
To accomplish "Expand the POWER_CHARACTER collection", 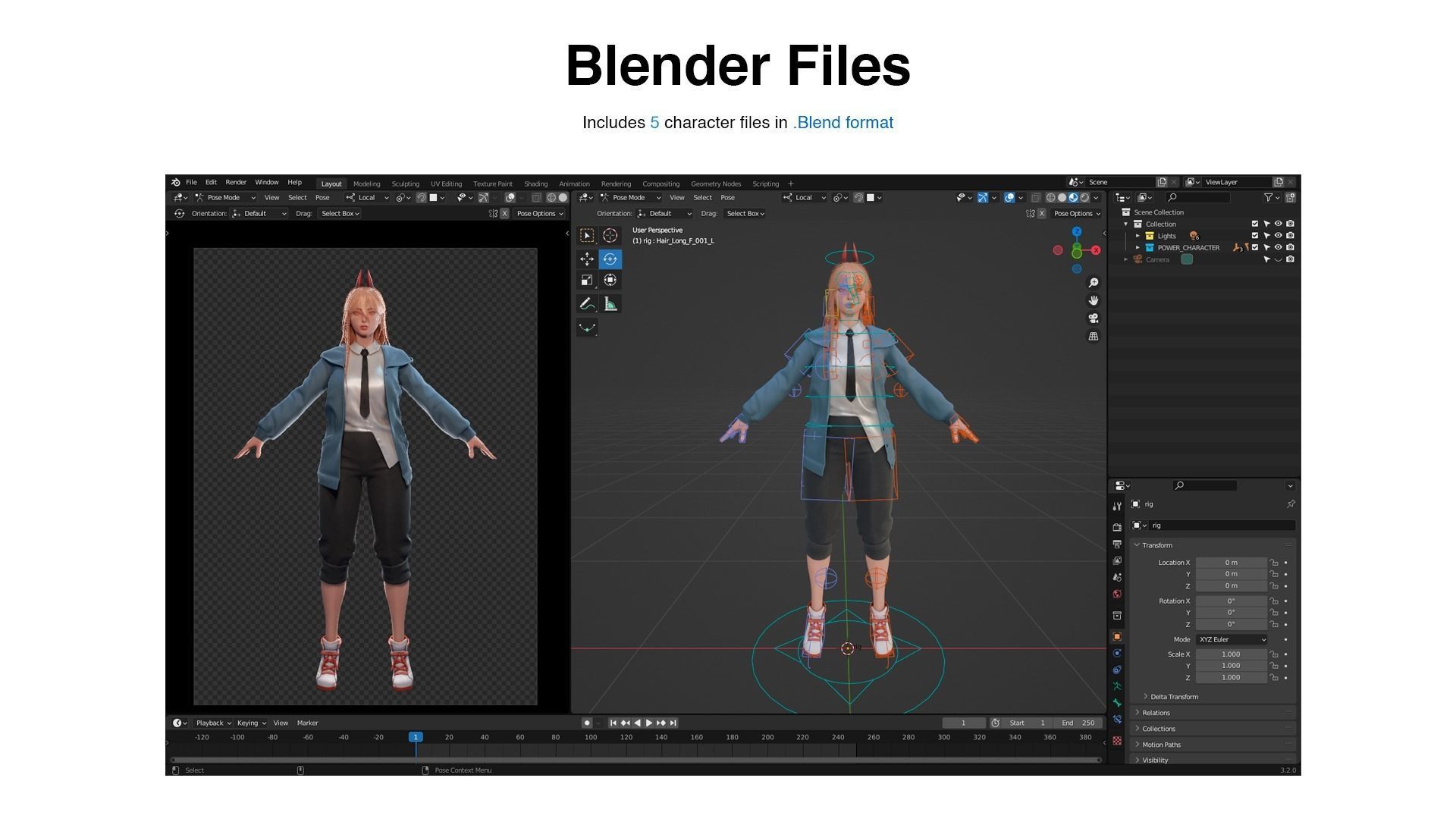I will coord(1137,248).
